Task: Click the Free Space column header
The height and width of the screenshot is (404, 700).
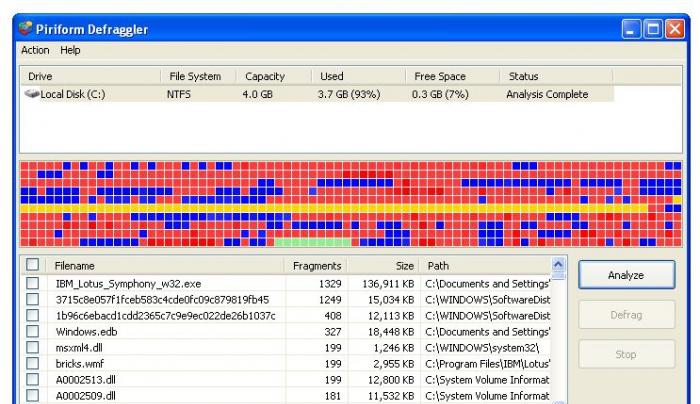Action: 453,76
